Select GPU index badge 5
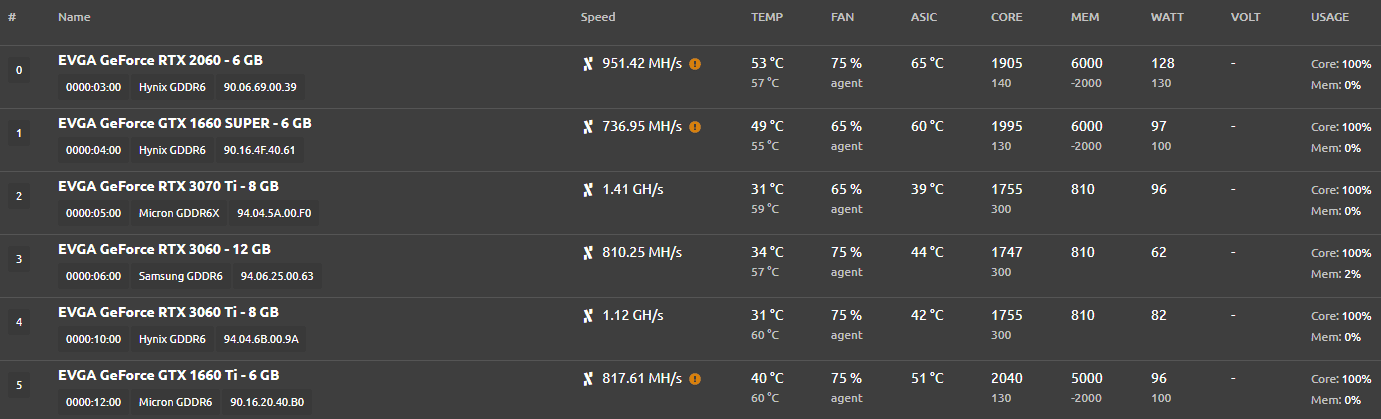1381x419 pixels. (x=19, y=386)
